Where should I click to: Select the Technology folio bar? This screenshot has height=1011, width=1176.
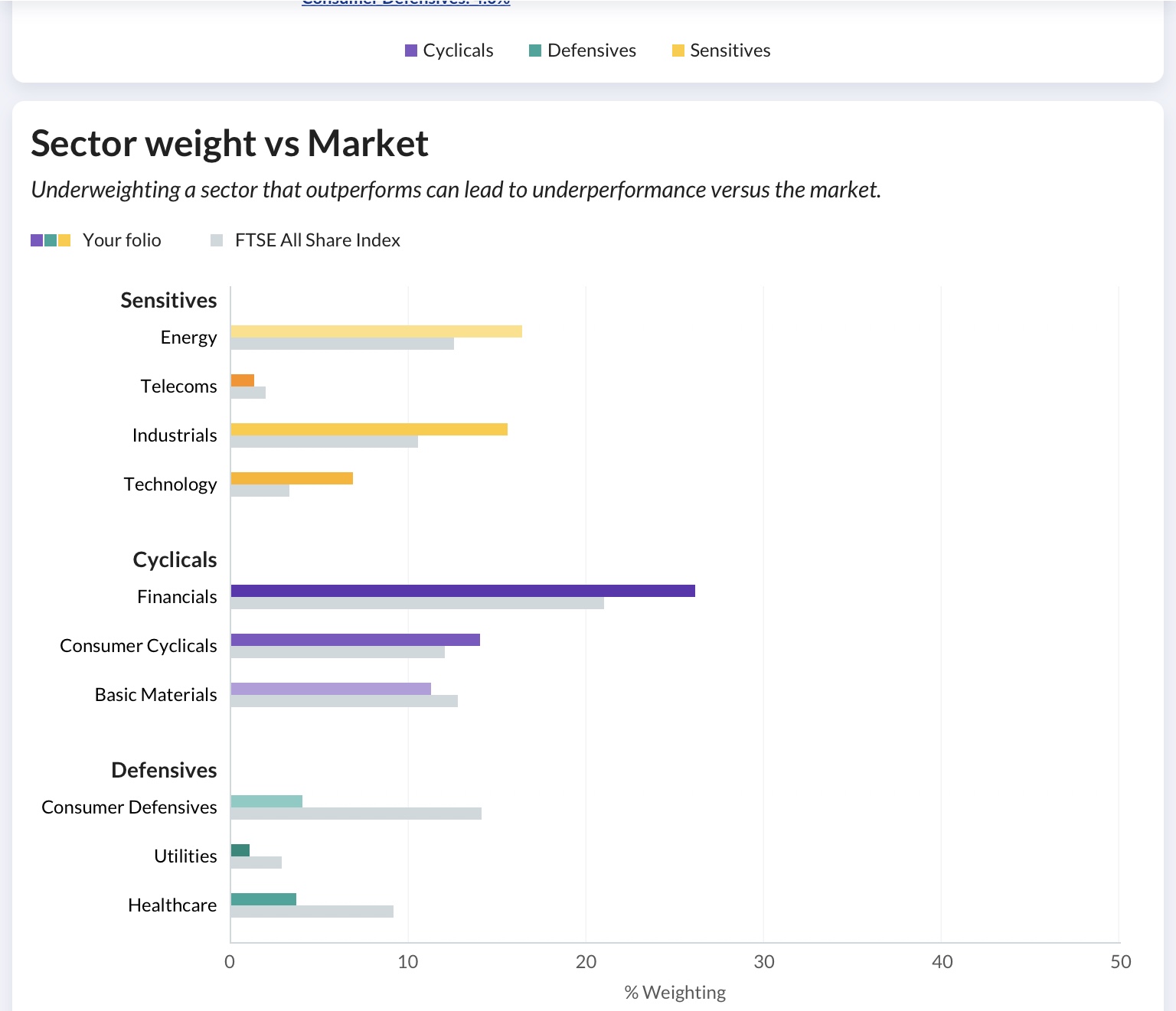(292, 478)
